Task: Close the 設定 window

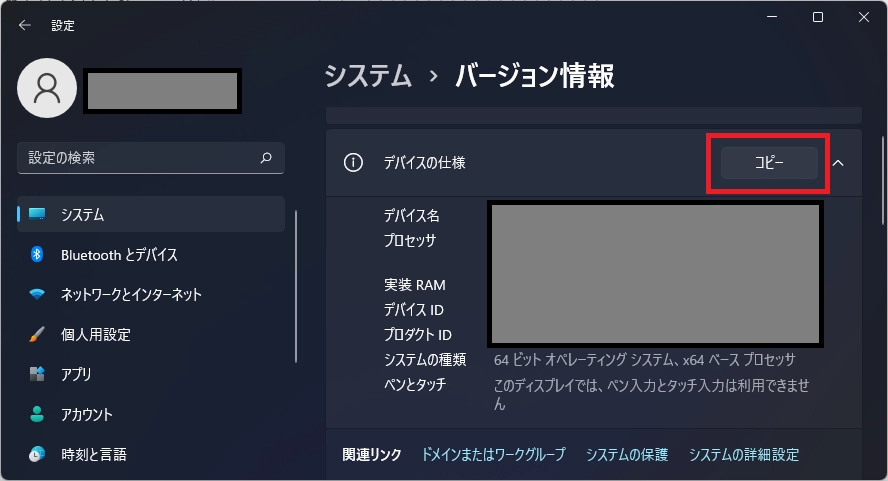Action: (864, 17)
